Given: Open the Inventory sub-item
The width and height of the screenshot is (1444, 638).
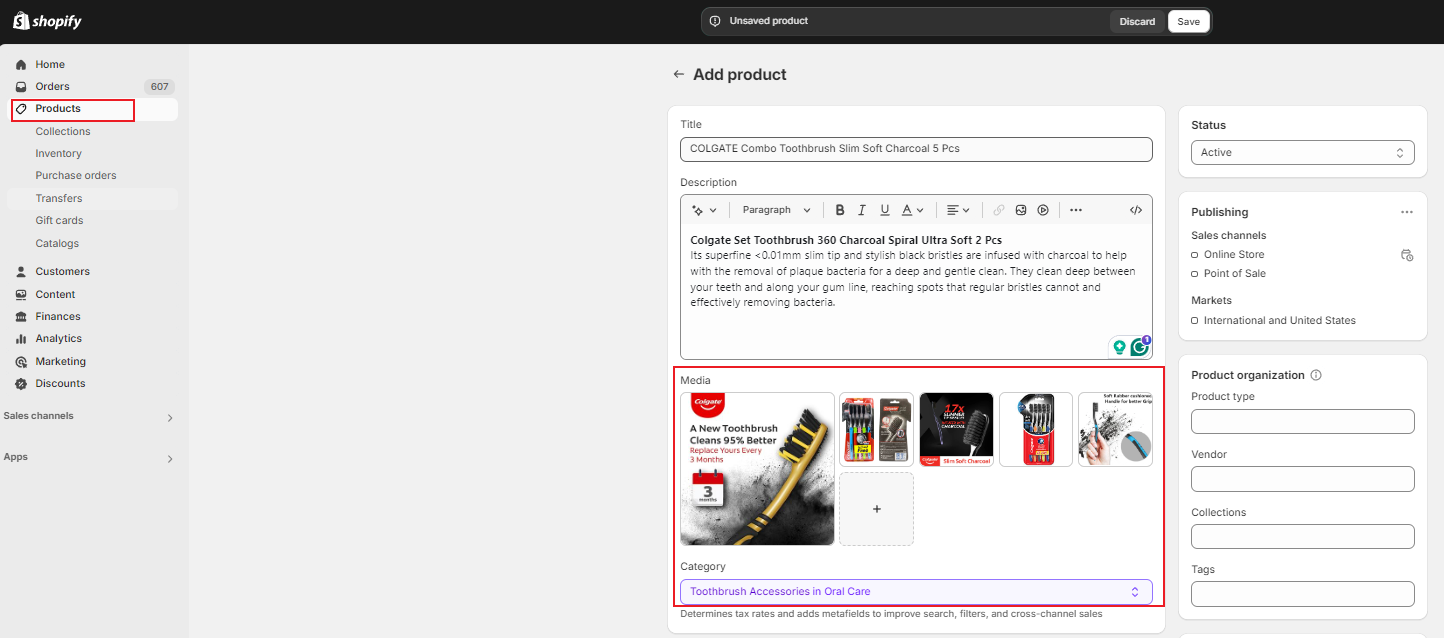Looking at the screenshot, I should [59, 153].
